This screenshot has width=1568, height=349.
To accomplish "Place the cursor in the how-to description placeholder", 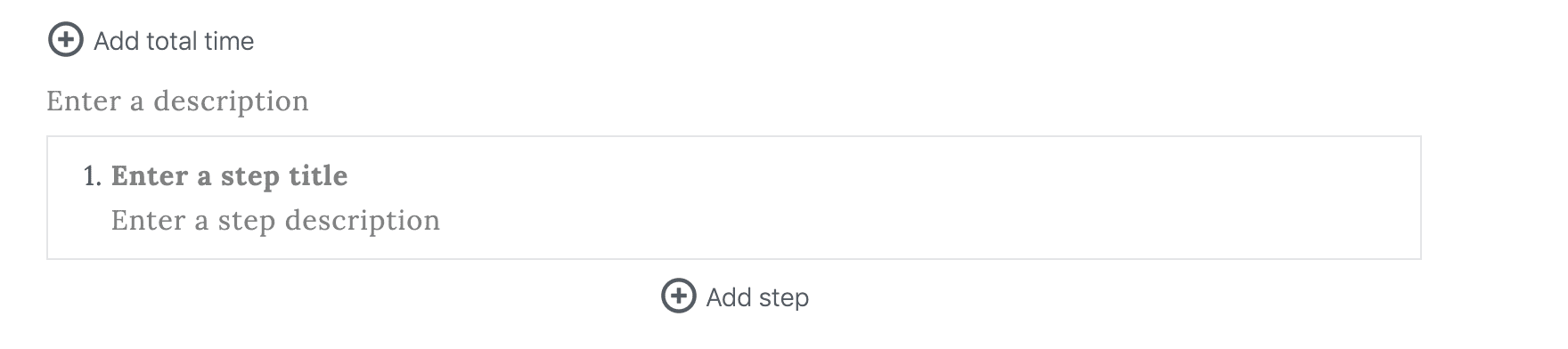I will point(177,101).
